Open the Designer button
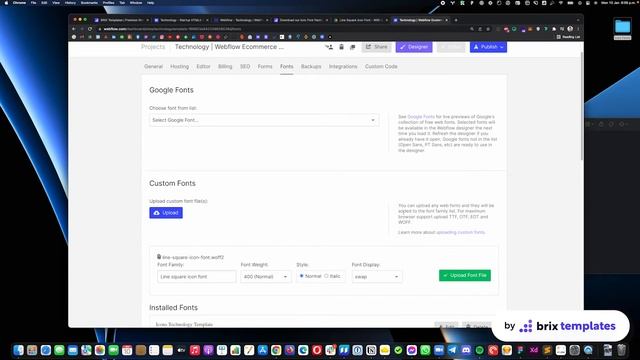The width and height of the screenshot is (640, 360). coord(414,47)
